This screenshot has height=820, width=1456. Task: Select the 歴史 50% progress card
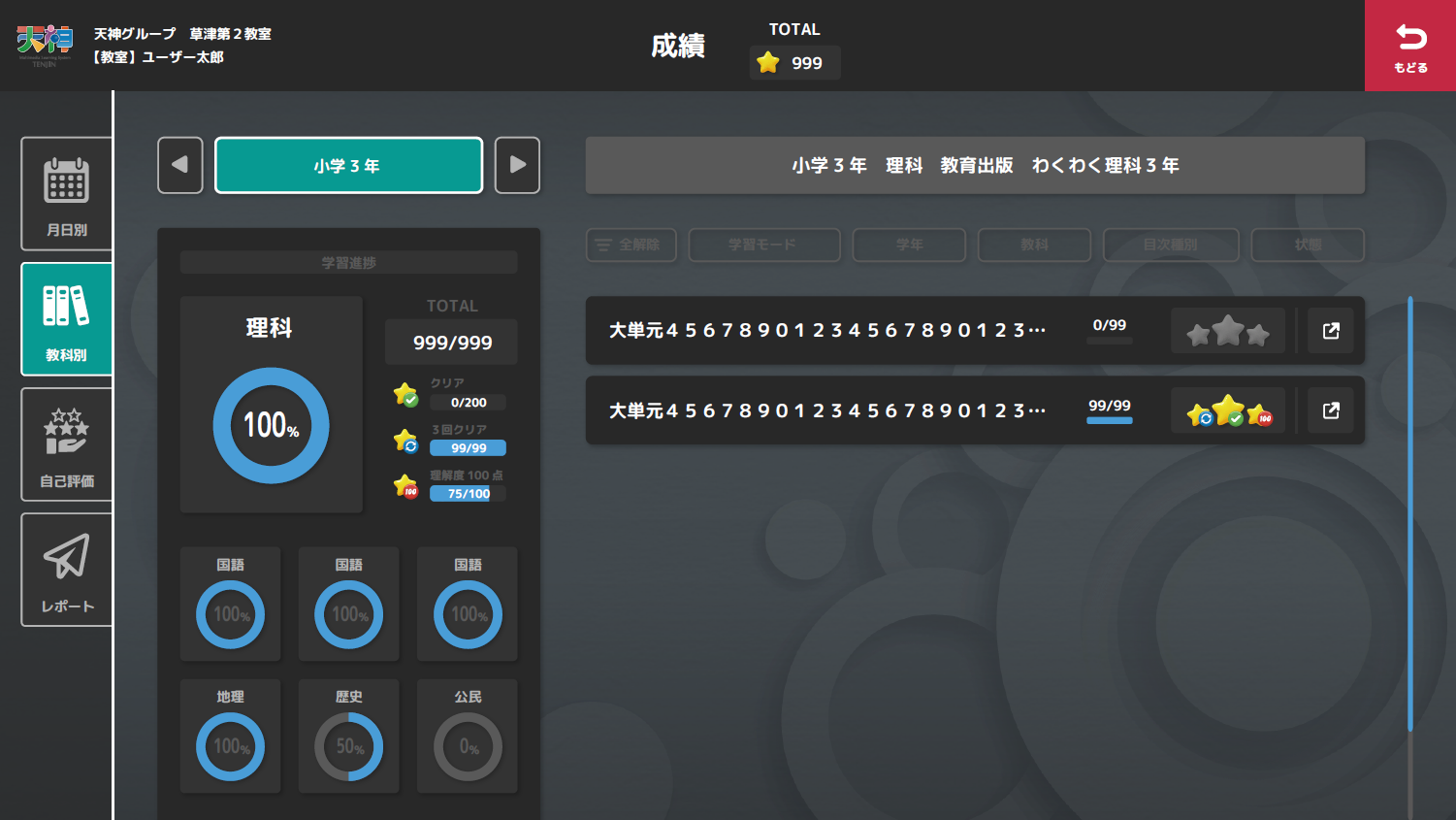(349, 736)
